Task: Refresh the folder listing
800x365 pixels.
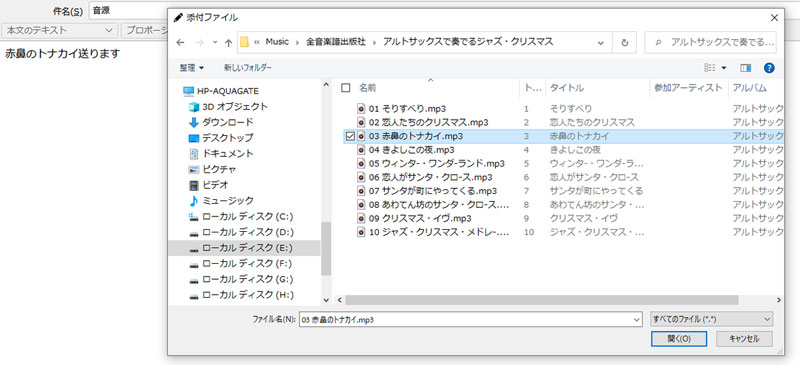Action: (624, 42)
